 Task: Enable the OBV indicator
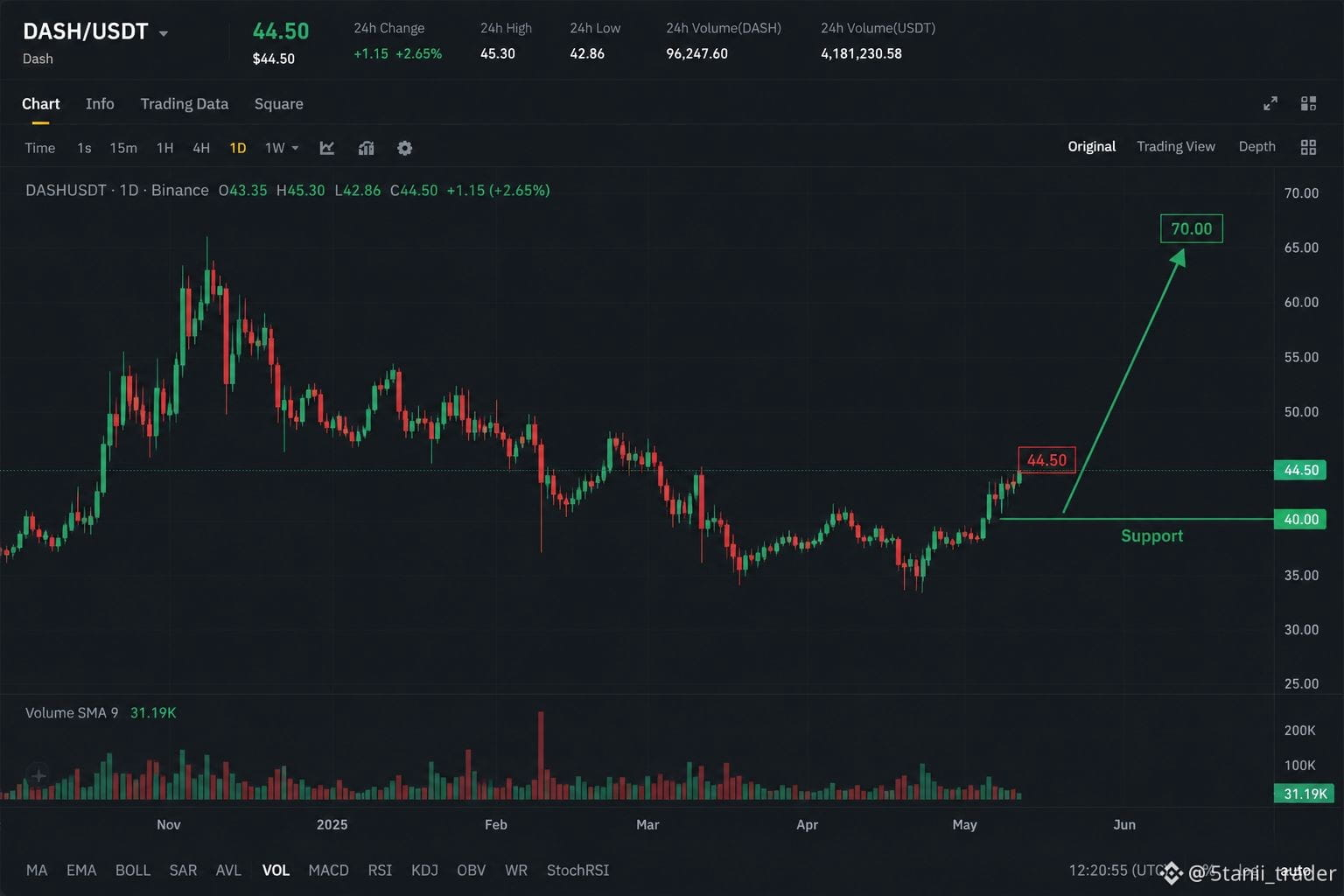pyautogui.click(x=471, y=870)
